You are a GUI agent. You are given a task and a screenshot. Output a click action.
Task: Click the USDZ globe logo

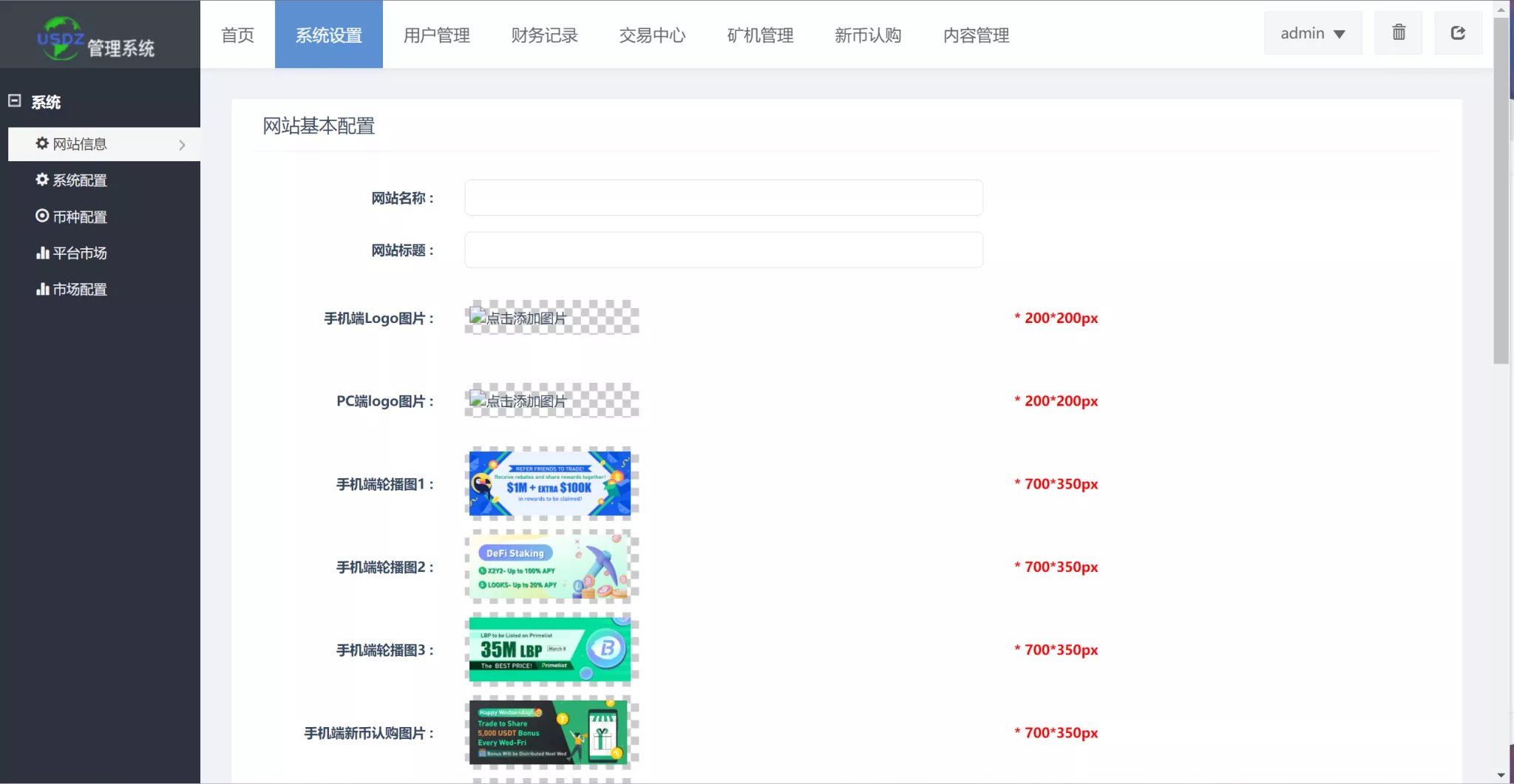(60, 38)
